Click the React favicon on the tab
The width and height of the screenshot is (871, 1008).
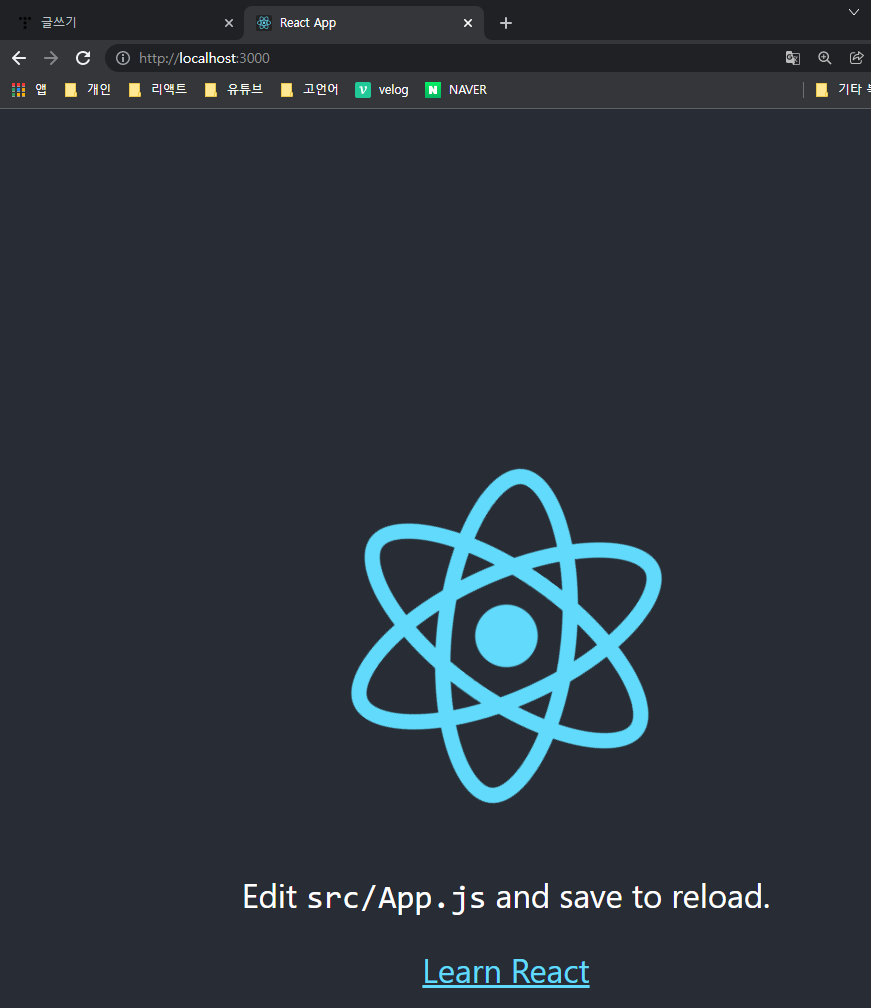pos(264,23)
